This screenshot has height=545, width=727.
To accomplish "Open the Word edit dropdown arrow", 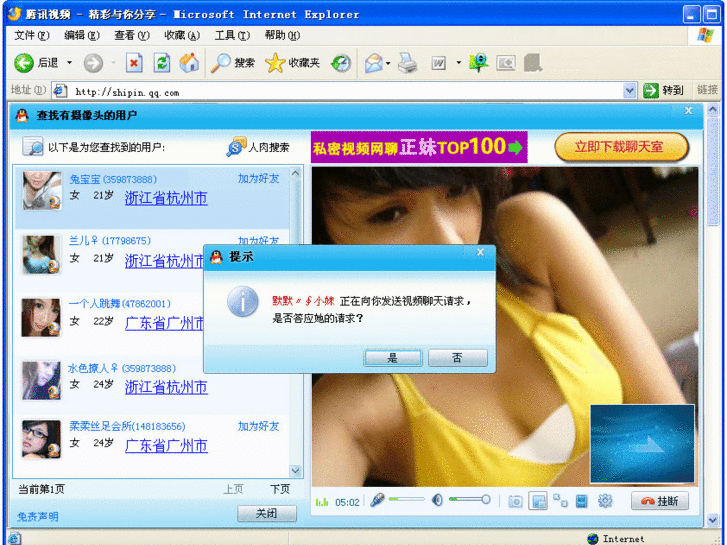I will [x=459, y=63].
